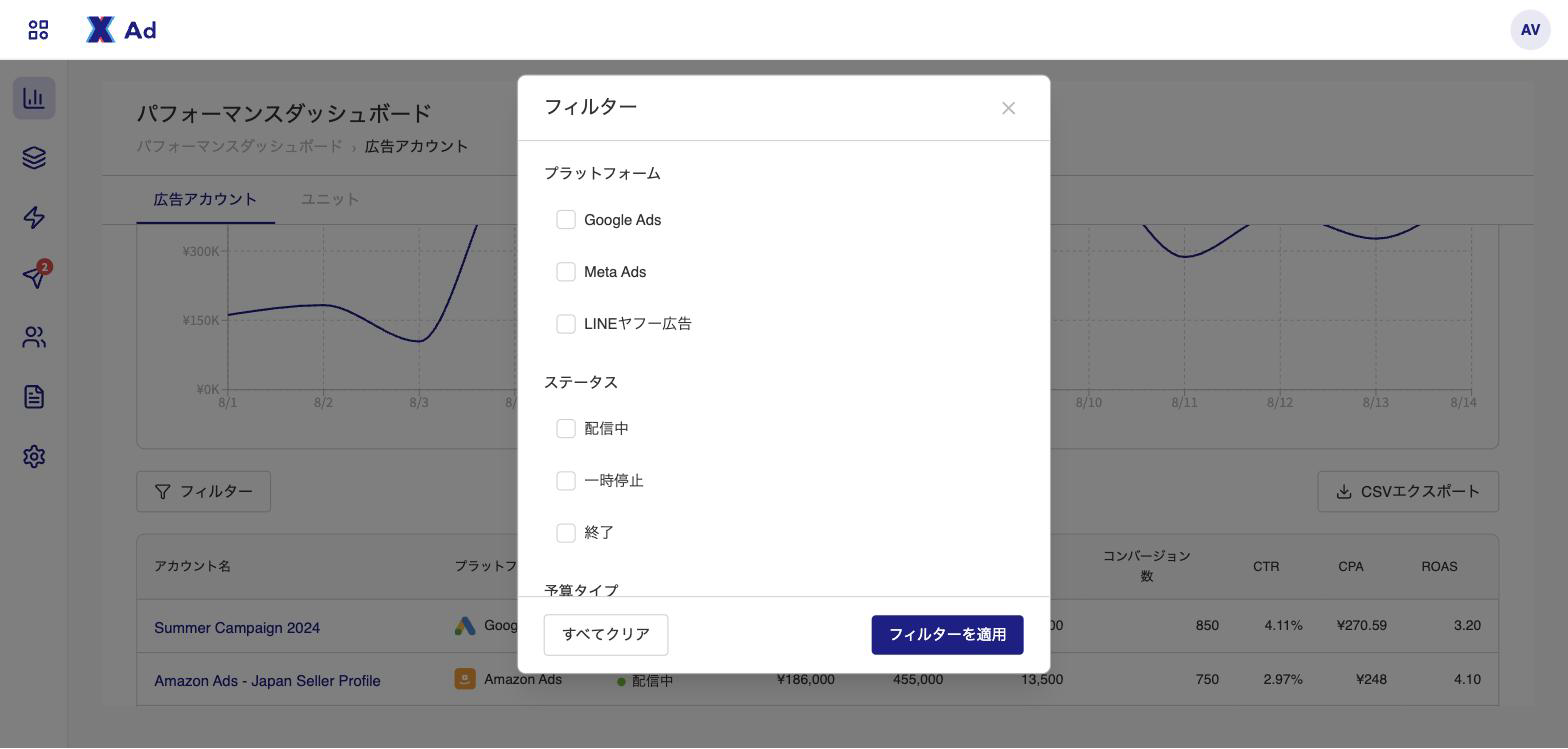This screenshot has height=749, width=1568.
Task: Click the ¥270.59 CPA value
Action: (1362, 626)
